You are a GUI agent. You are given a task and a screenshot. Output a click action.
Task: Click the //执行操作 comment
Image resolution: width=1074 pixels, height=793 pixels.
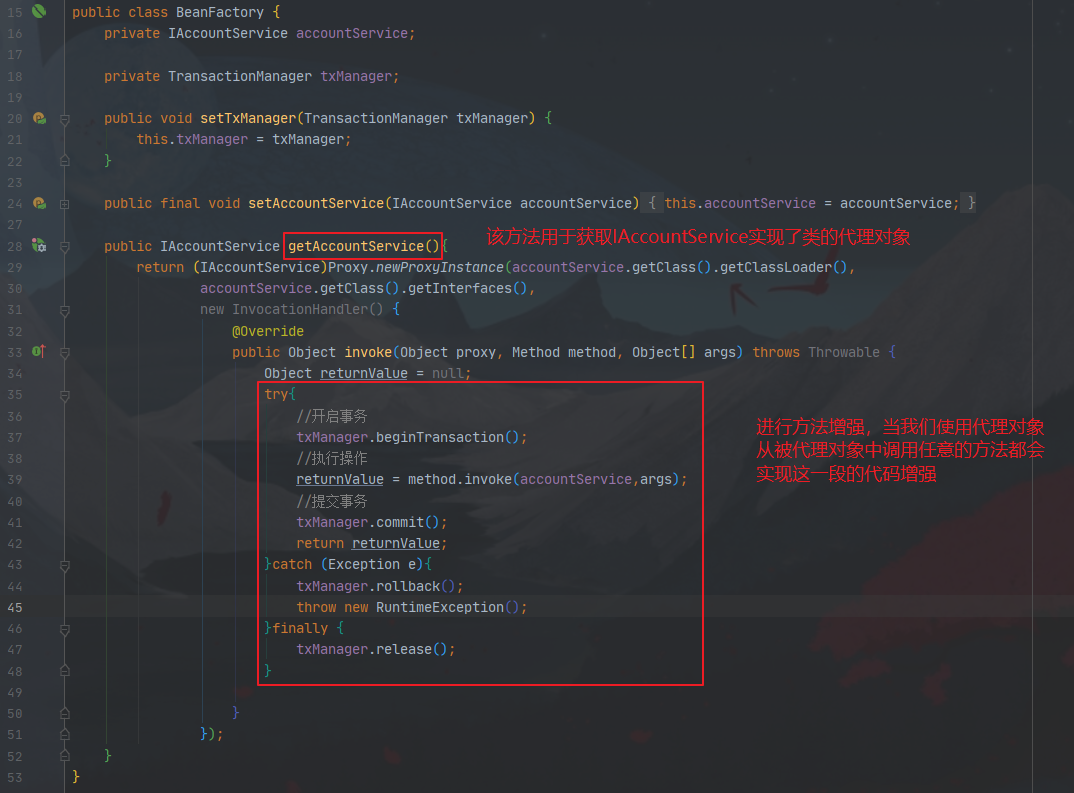point(332,458)
